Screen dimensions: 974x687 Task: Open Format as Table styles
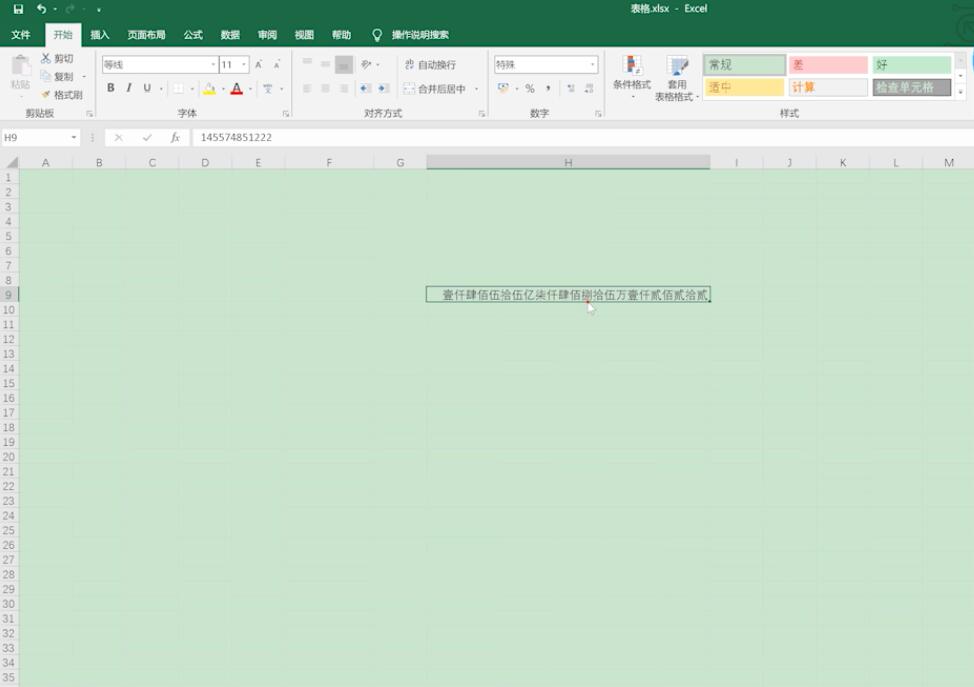[676, 78]
